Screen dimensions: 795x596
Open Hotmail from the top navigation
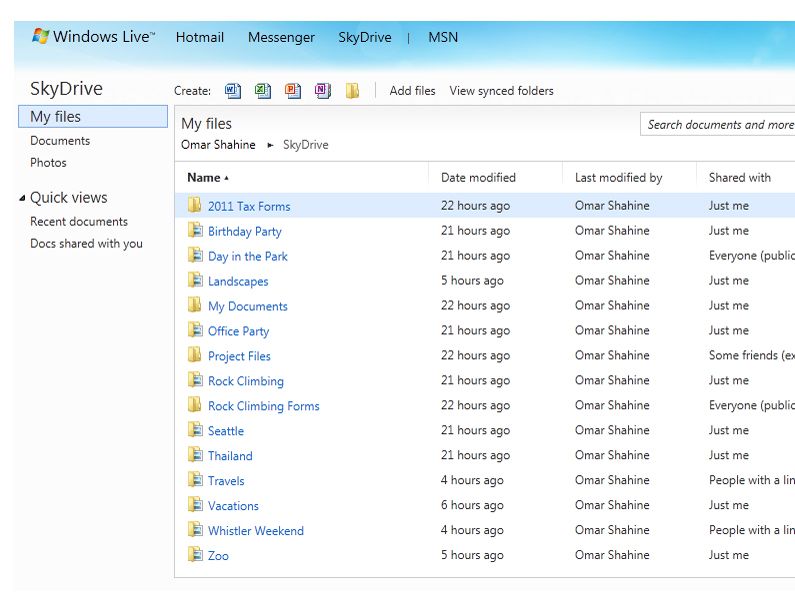pyautogui.click(x=200, y=38)
